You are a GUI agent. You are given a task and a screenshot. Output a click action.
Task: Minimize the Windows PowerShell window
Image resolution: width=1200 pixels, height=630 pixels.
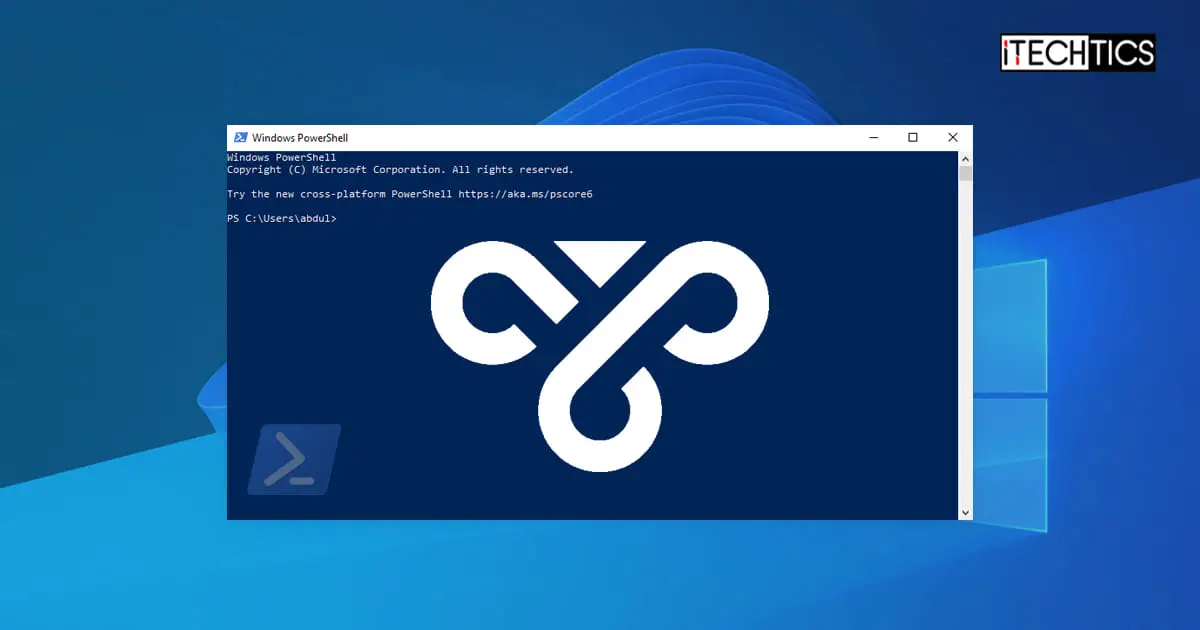pyautogui.click(x=872, y=138)
